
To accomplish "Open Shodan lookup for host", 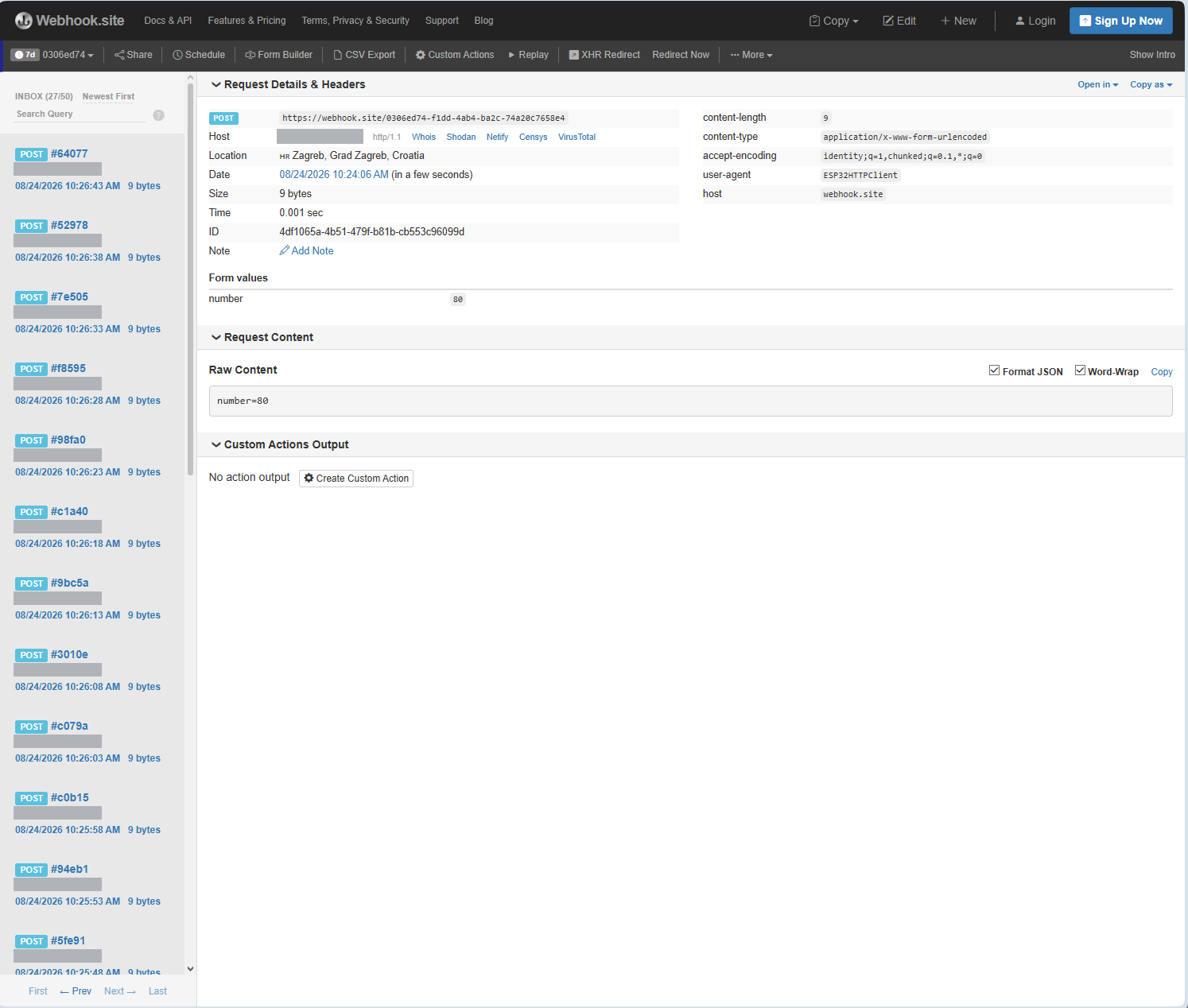I will [460, 137].
